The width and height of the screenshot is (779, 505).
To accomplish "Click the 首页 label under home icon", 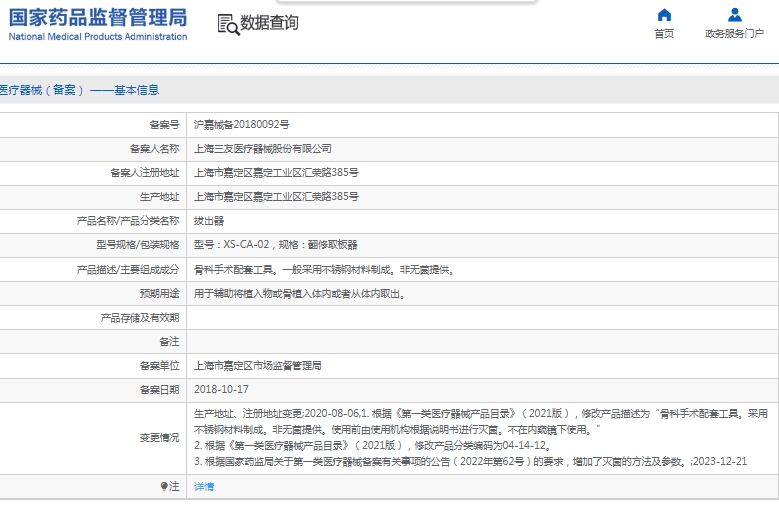I will click(664, 33).
